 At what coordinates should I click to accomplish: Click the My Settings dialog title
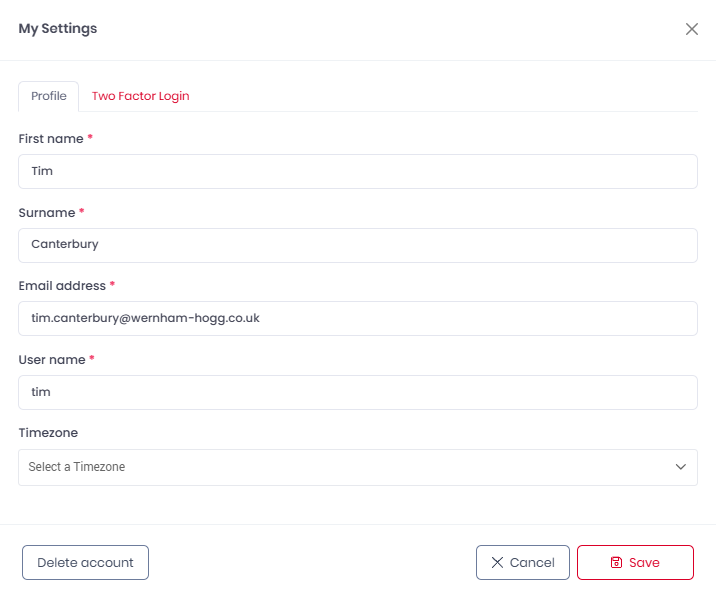(58, 29)
